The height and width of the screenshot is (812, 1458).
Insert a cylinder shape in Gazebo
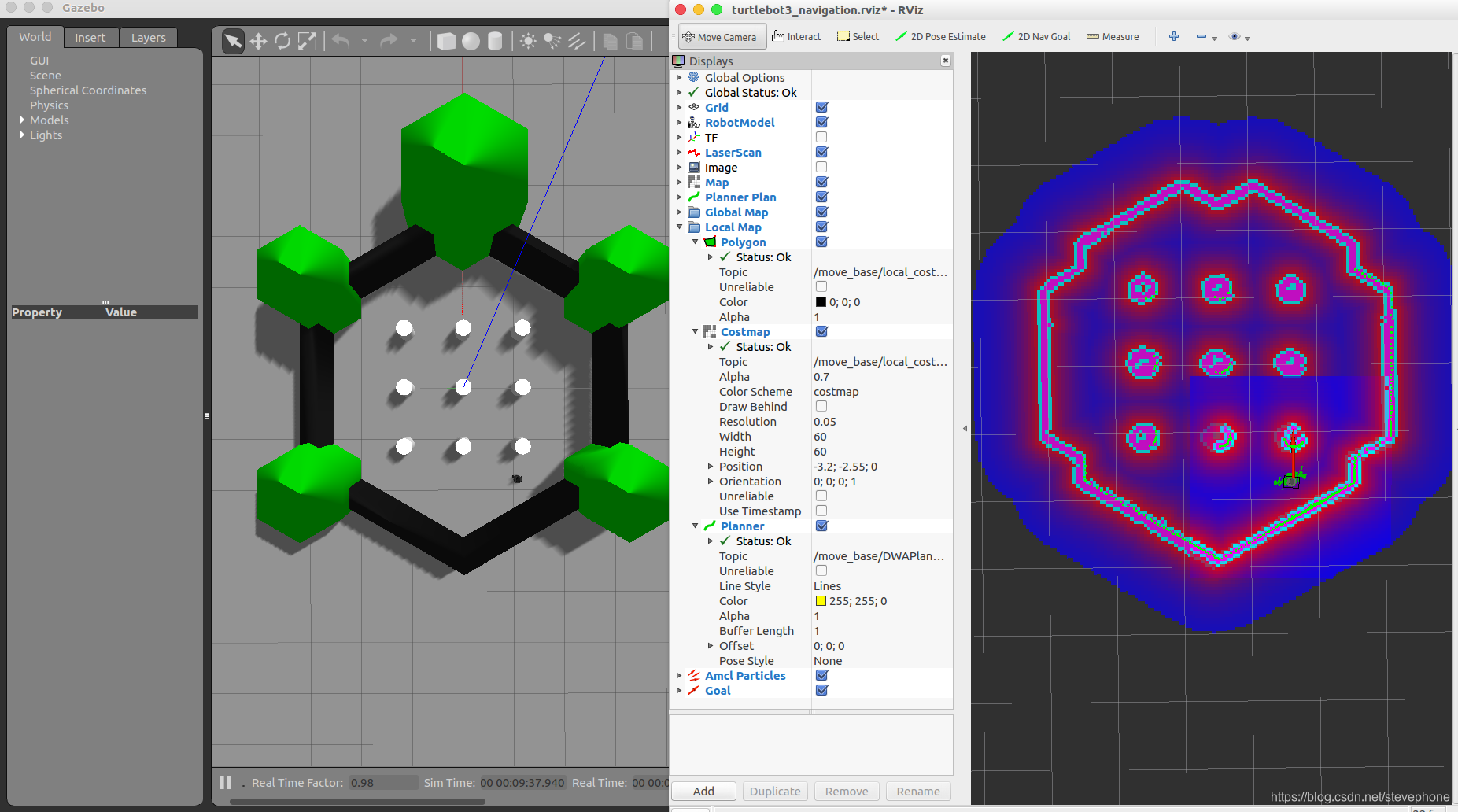coord(495,41)
